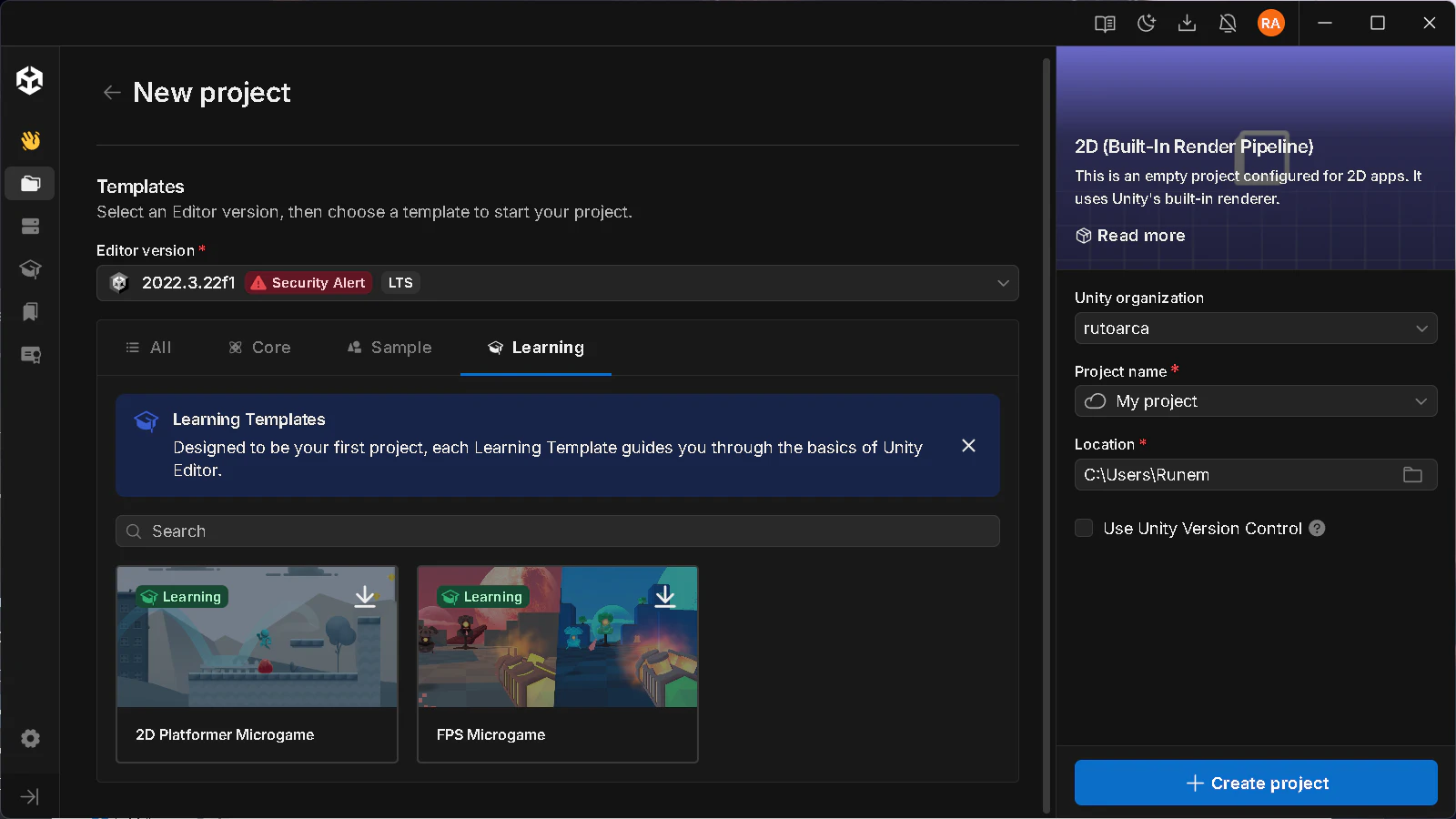Click the template Search field
Screen dimensions: 1456x819
click(x=557, y=531)
